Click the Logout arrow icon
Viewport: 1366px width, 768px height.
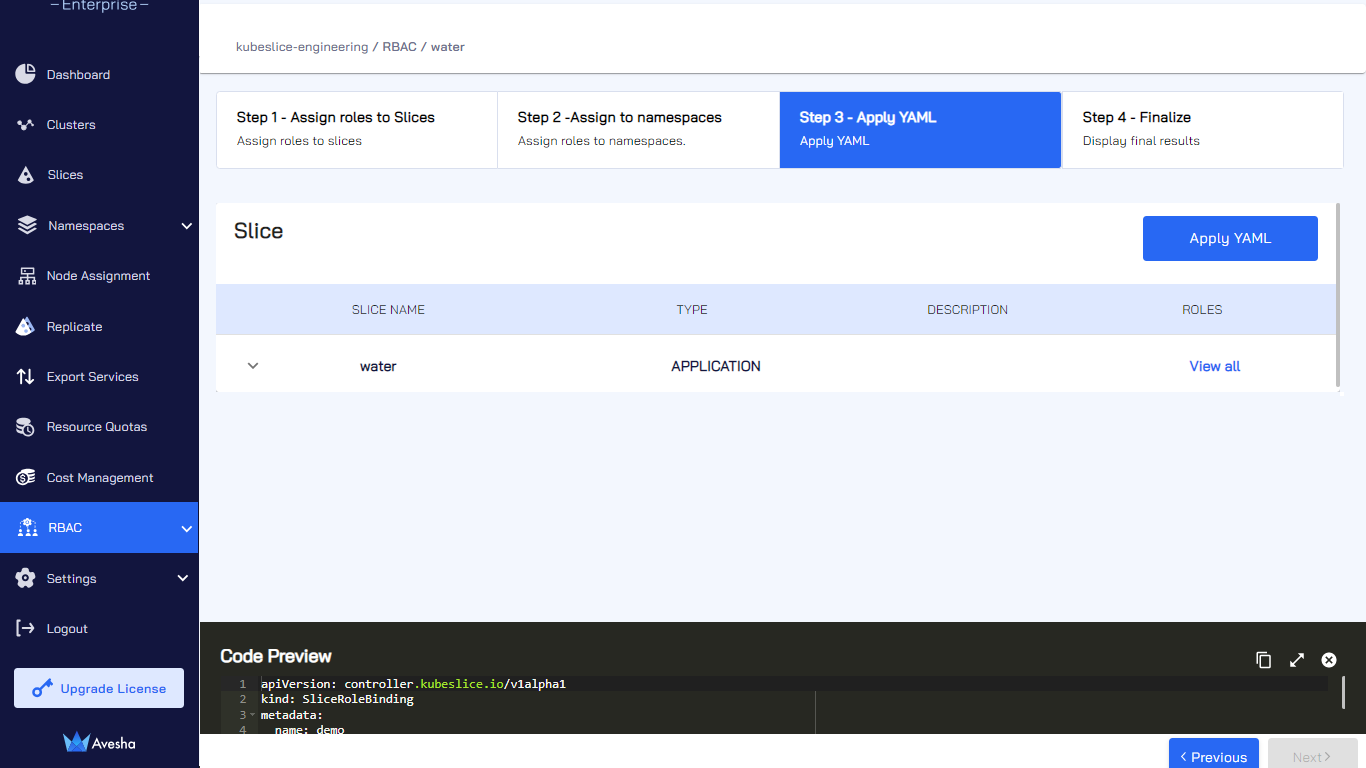coord(26,628)
